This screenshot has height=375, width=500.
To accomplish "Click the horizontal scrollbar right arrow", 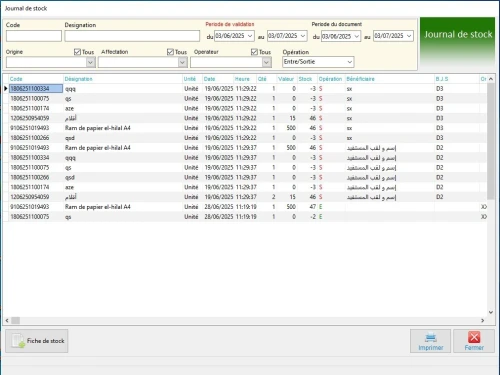I will 482,321.
